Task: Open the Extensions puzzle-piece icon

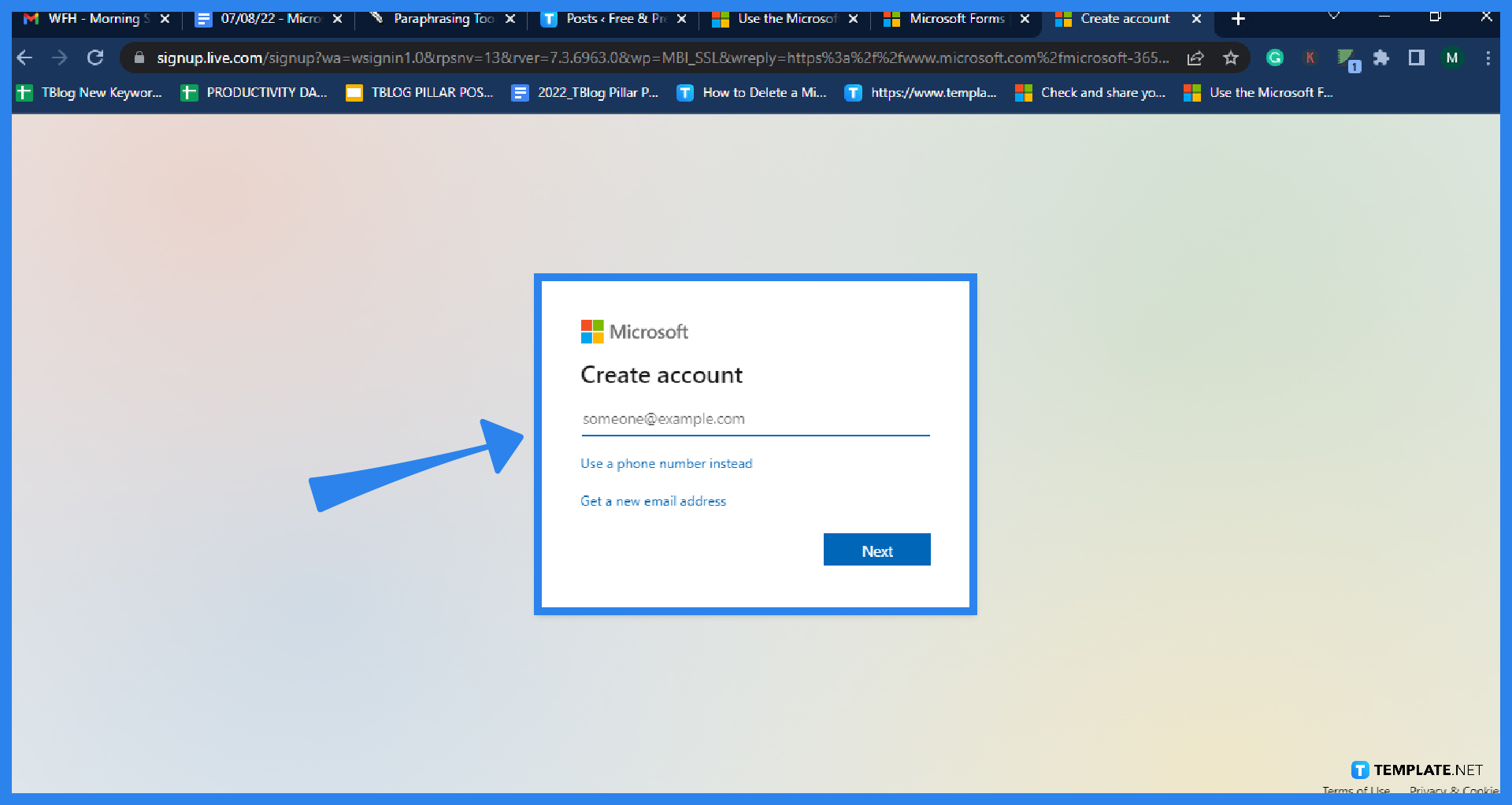Action: (1382, 57)
